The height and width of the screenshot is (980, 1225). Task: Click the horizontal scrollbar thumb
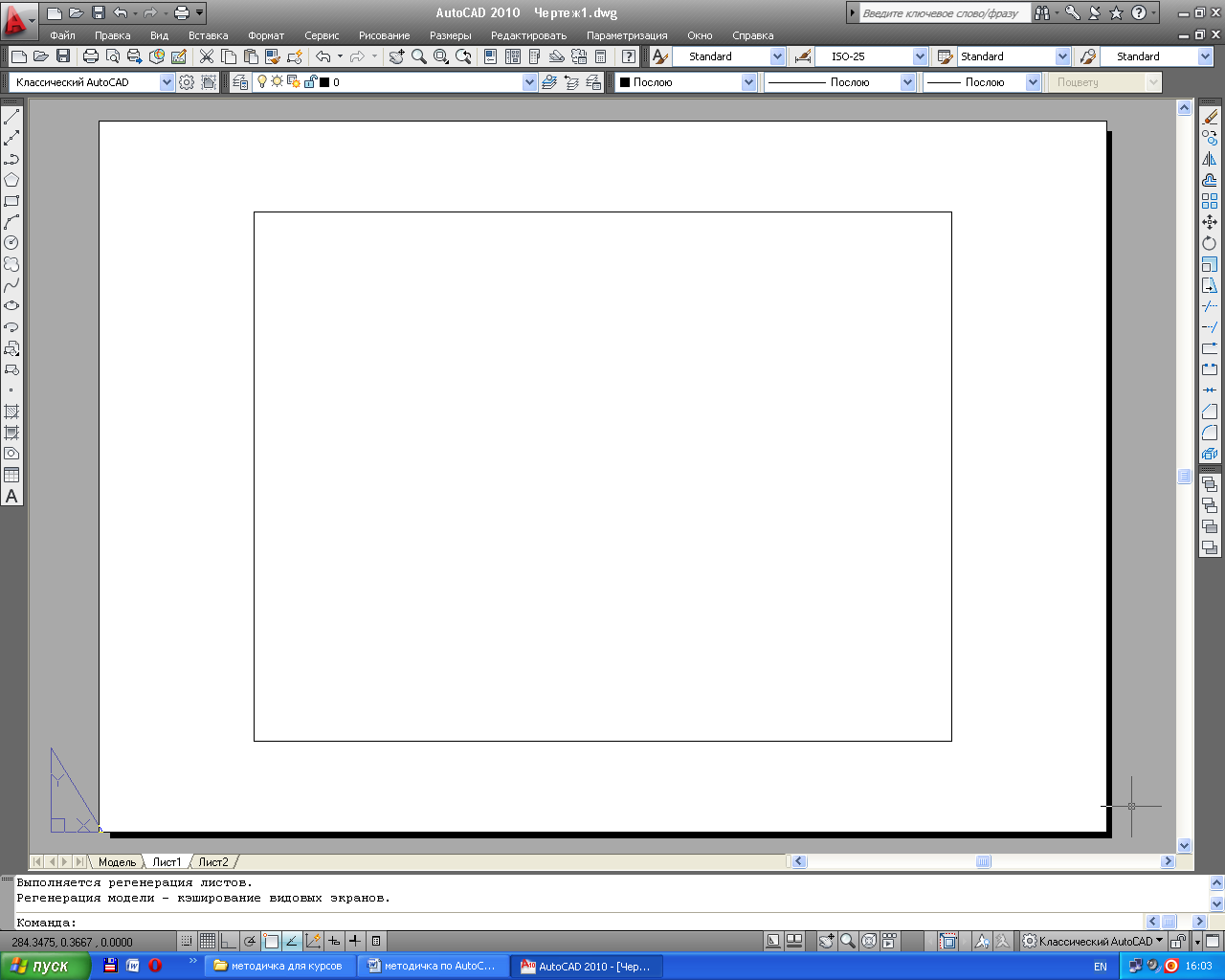(x=983, y=861)
